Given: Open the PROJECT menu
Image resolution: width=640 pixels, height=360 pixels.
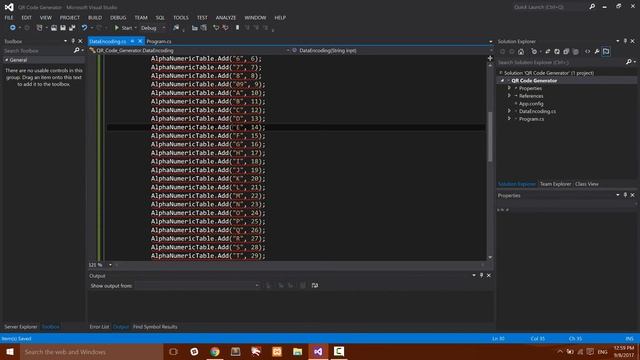Looking at the screenshot, I should pos(70,18).
